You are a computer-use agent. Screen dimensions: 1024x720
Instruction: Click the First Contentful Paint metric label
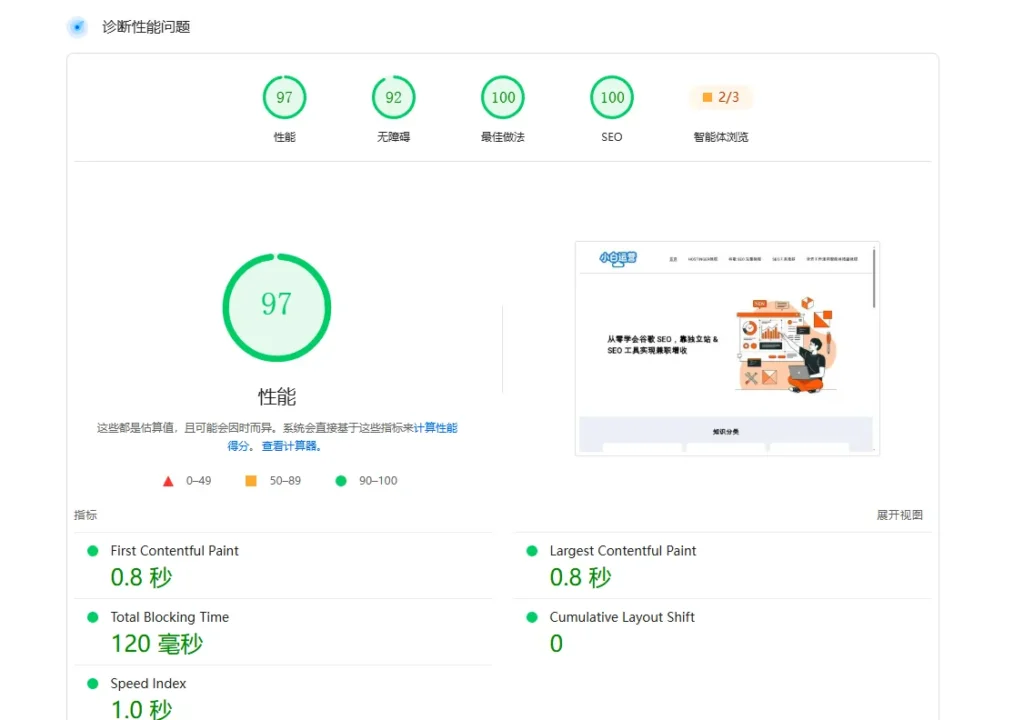tap(174, 551)
